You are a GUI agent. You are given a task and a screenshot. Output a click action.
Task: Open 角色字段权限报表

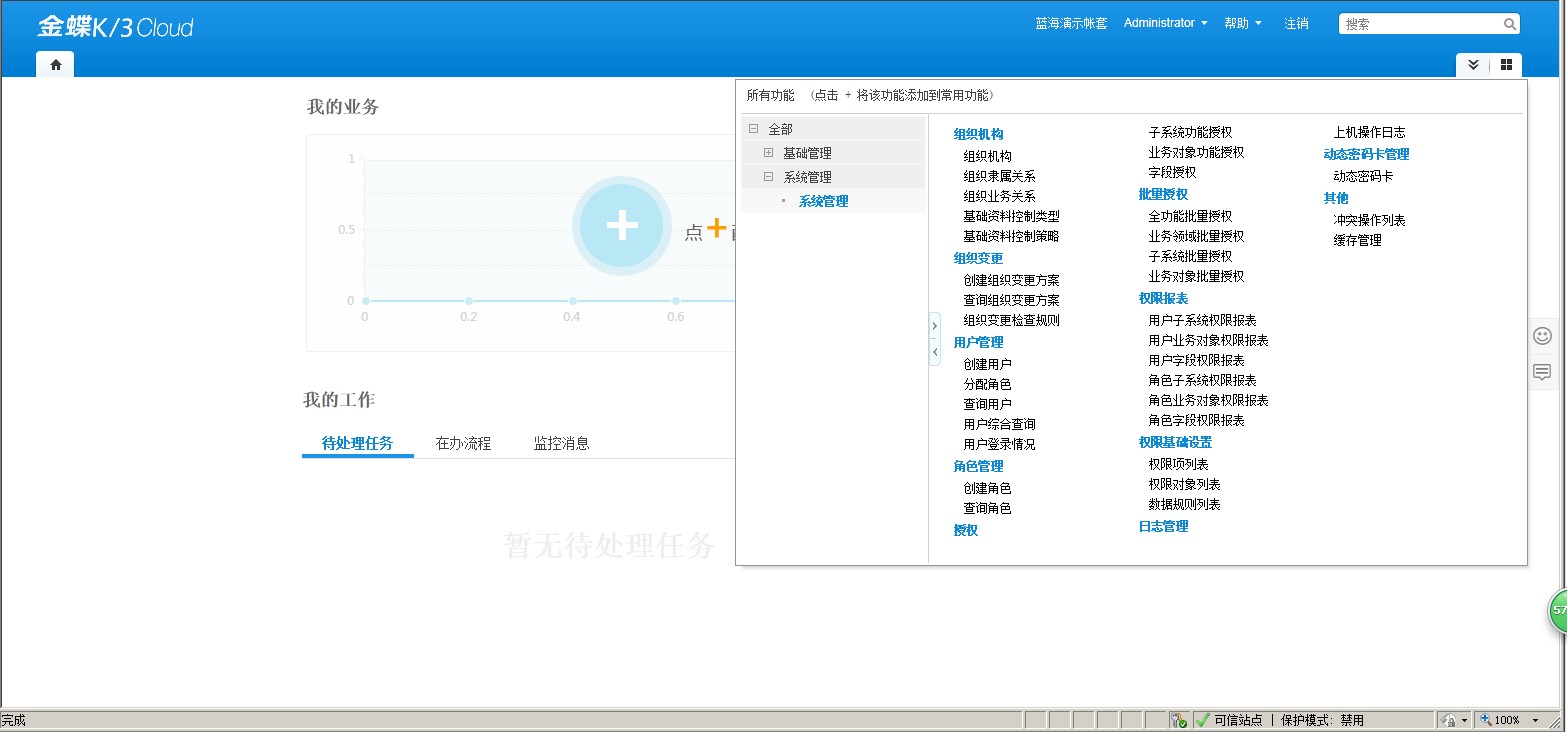point(1196,420)
